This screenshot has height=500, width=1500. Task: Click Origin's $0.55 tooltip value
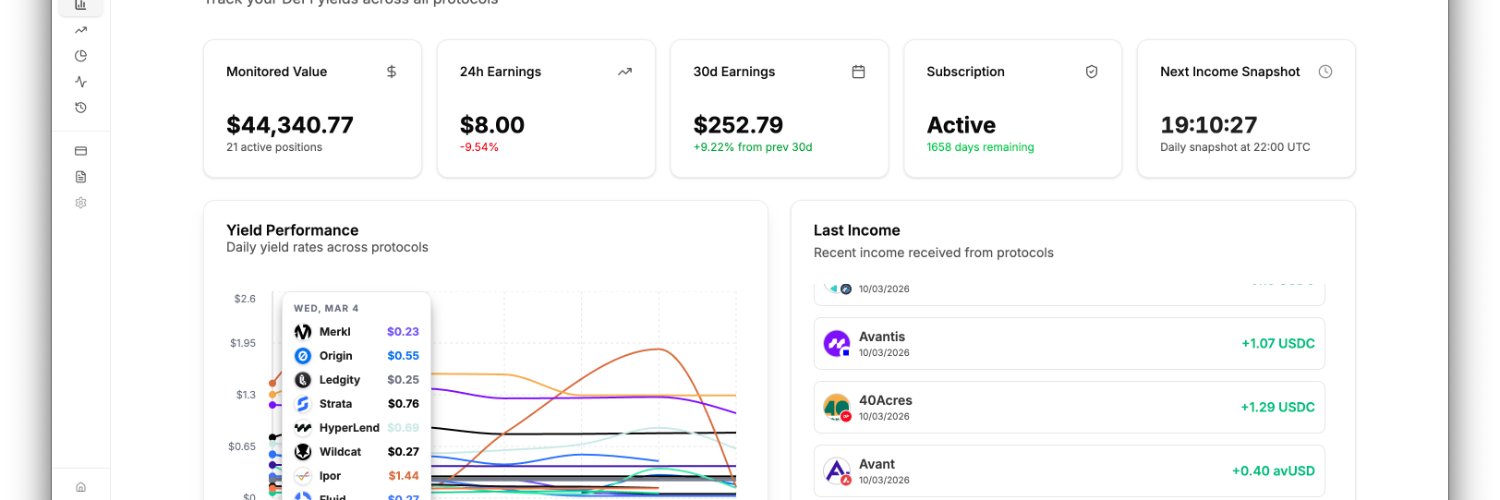pyautogui.click(x=403, y=356)
